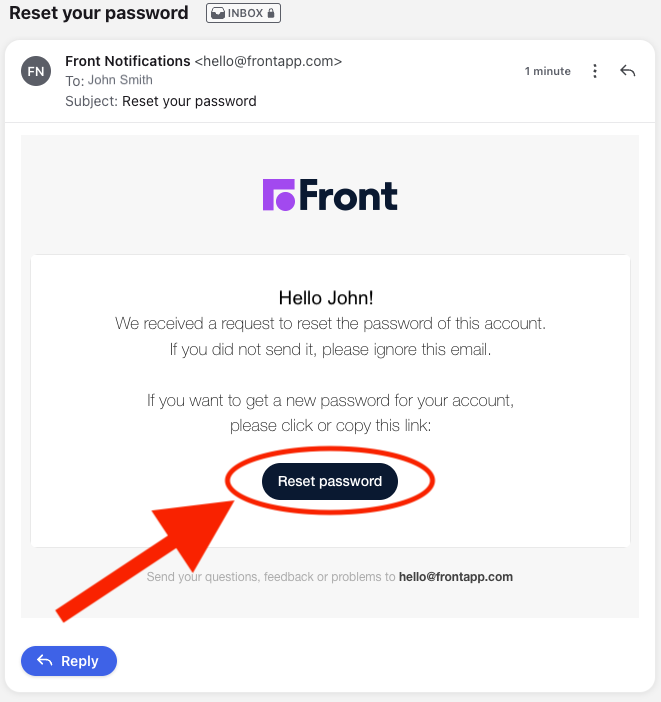Open the hello@frontapp.com footer link

point(455,577)
